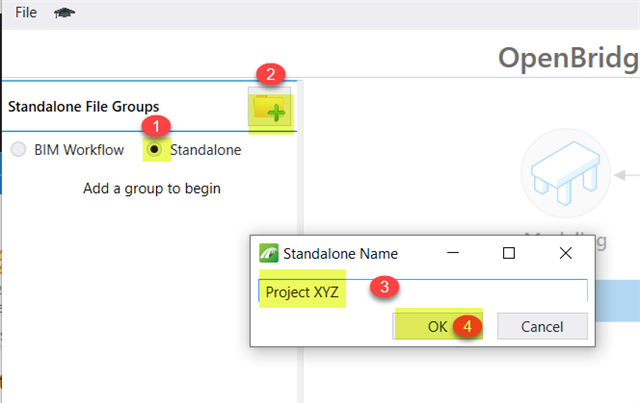Cancel the Standalone Name dialog
Image resolution: width=640 pixels, height=403 pixels.
(x=542, y=326)
